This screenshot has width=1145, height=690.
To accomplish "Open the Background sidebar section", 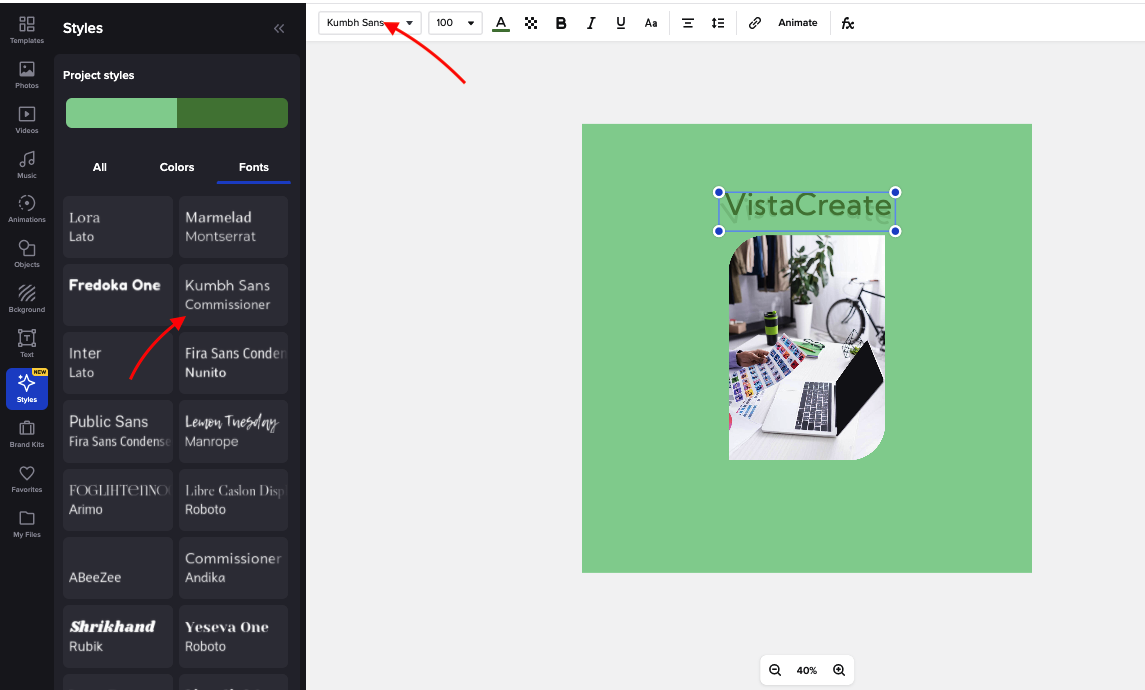I will coord(27,299).
